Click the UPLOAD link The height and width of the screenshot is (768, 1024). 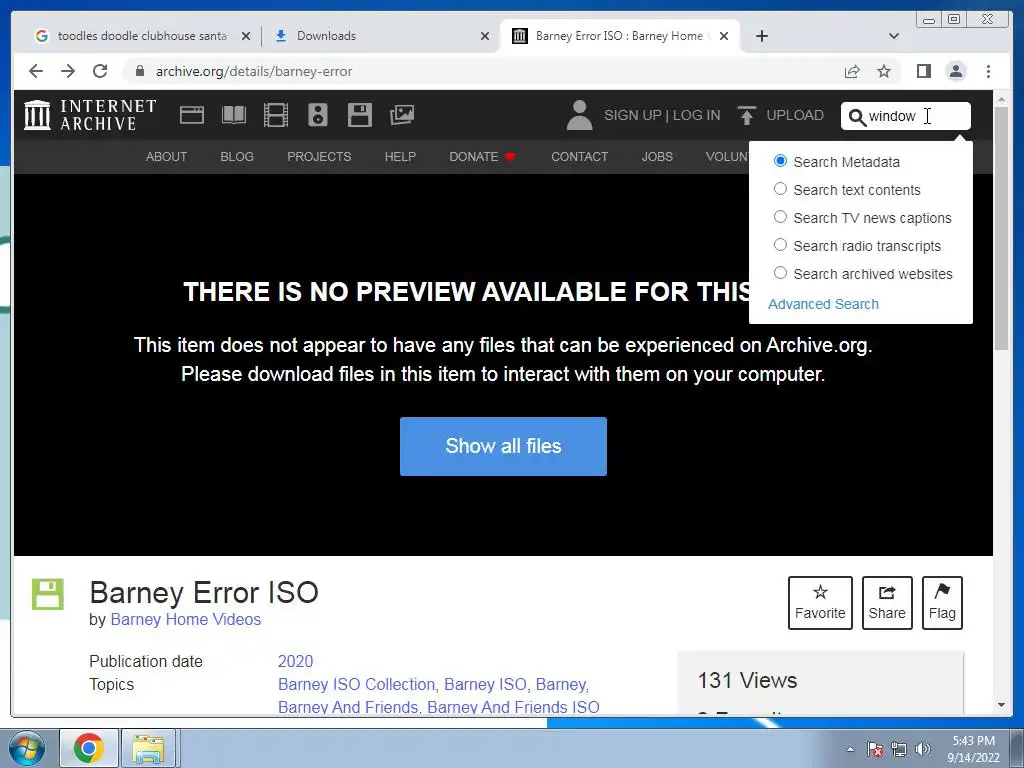(795, 115)
